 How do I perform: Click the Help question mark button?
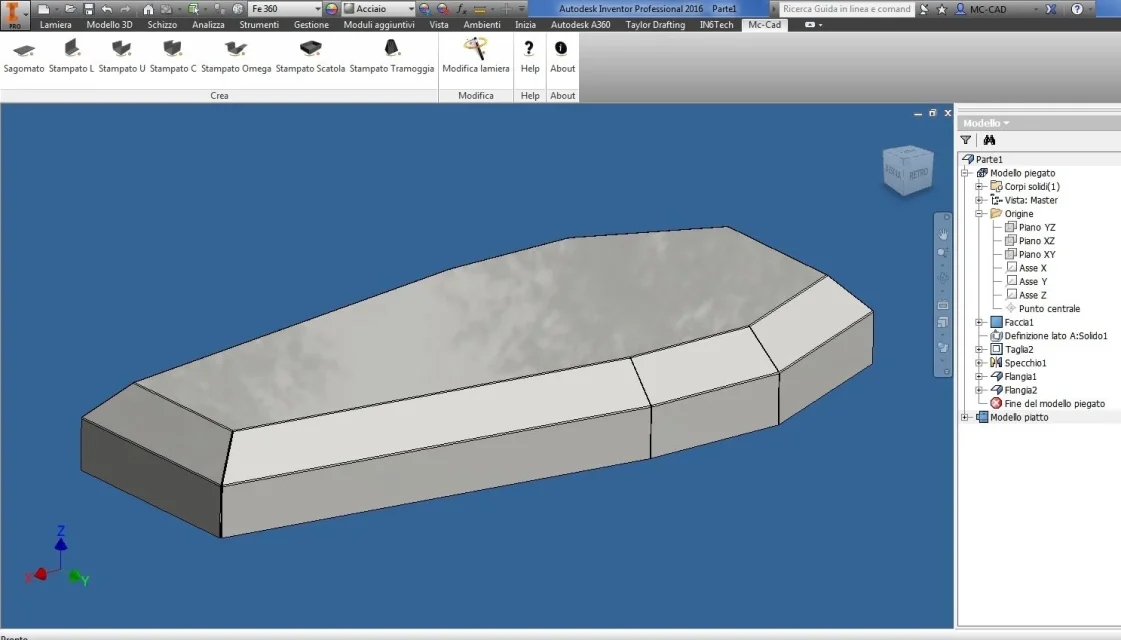530,56
